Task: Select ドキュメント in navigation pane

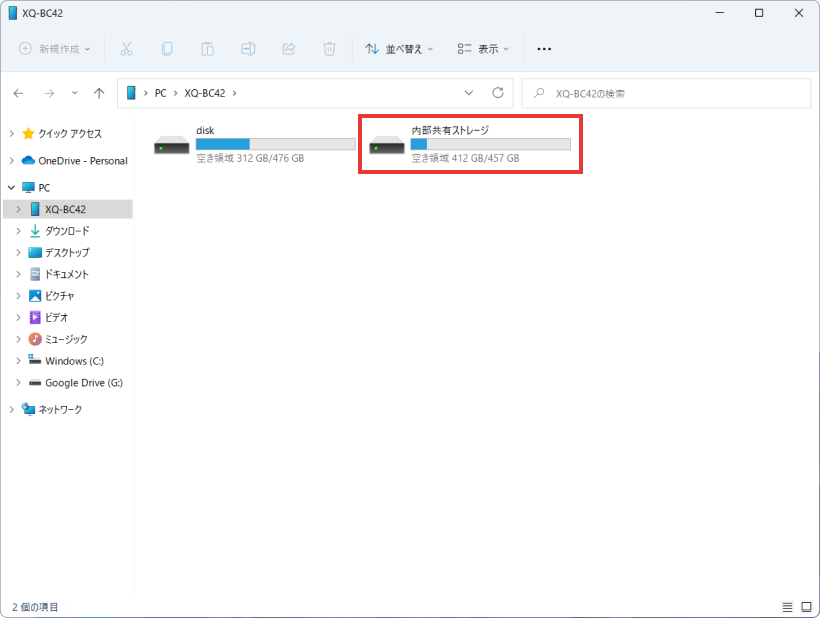Action: 67,274
